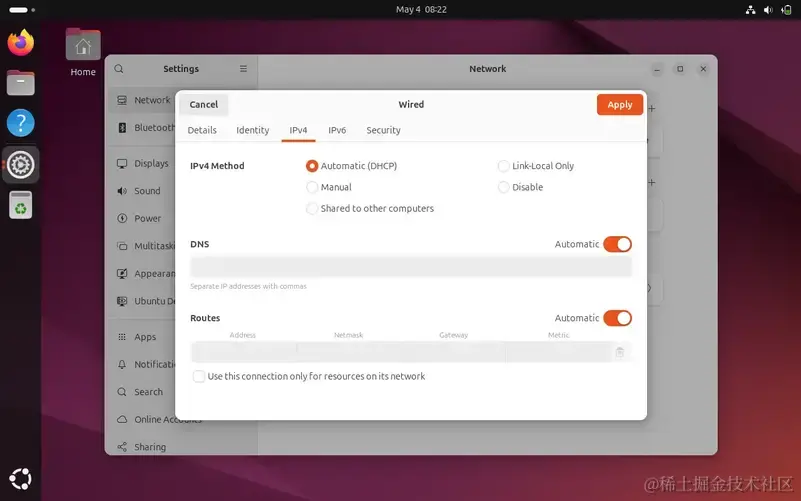Screen dimensions: 801x501
Task: Select Bluetooth in Settings sidebar
Action: tap(144, 128)
